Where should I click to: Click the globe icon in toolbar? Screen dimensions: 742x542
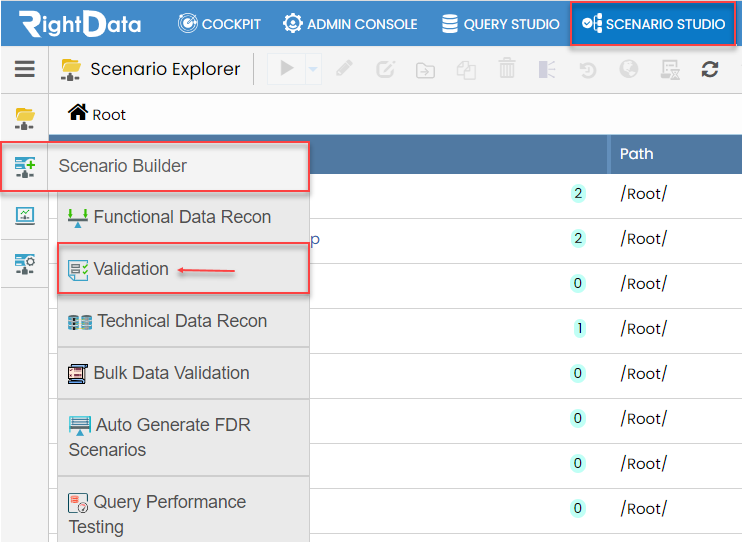628,69
